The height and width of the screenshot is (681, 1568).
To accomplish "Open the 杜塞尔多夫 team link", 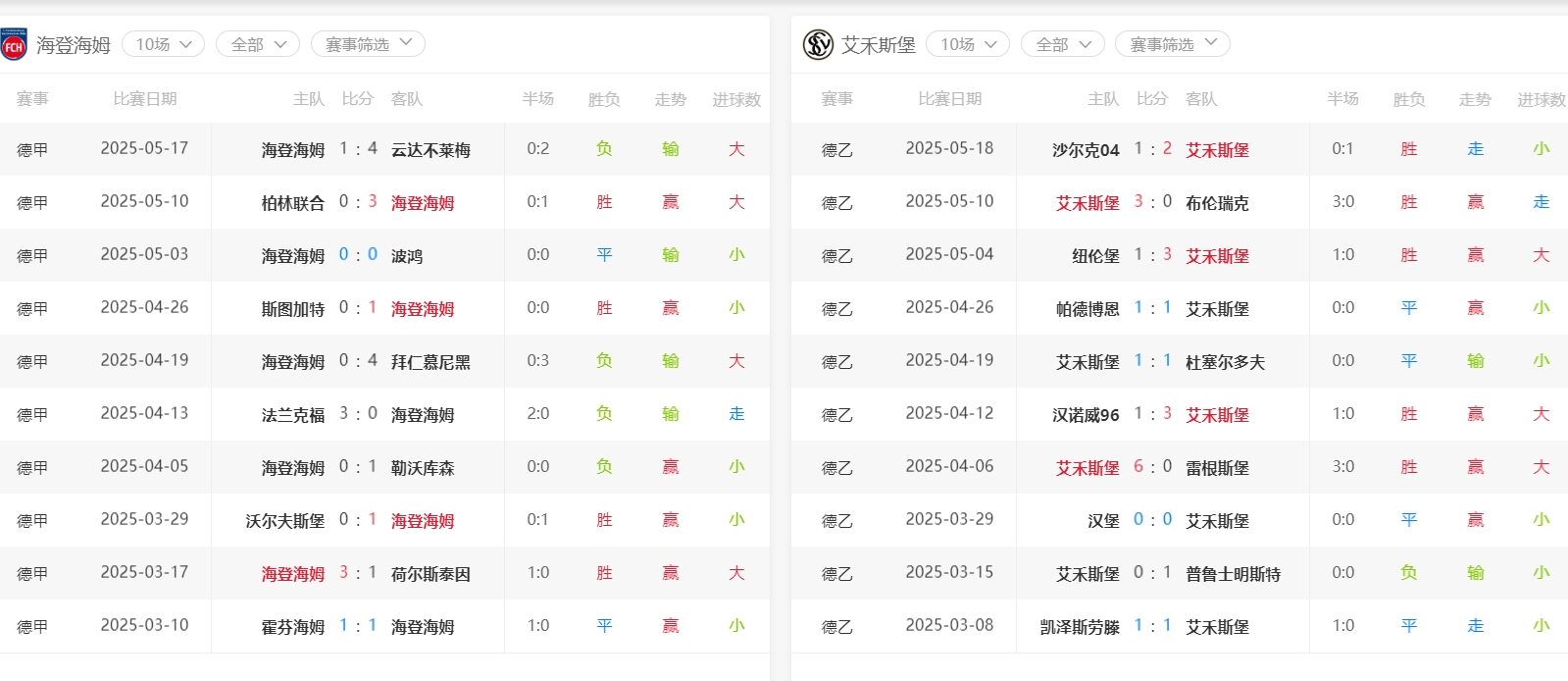I will point(1225,362).
